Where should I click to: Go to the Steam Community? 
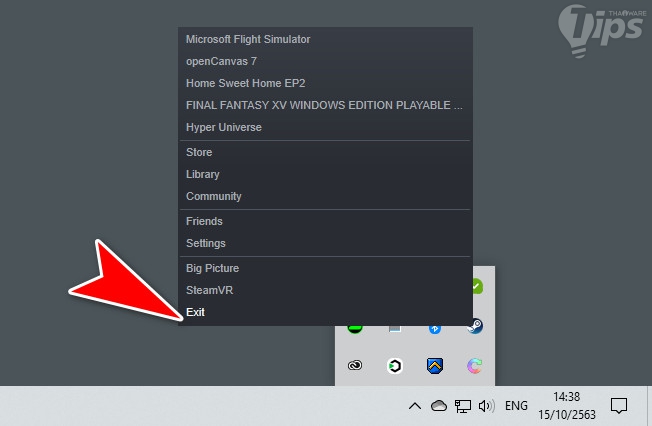coord(325,196)
